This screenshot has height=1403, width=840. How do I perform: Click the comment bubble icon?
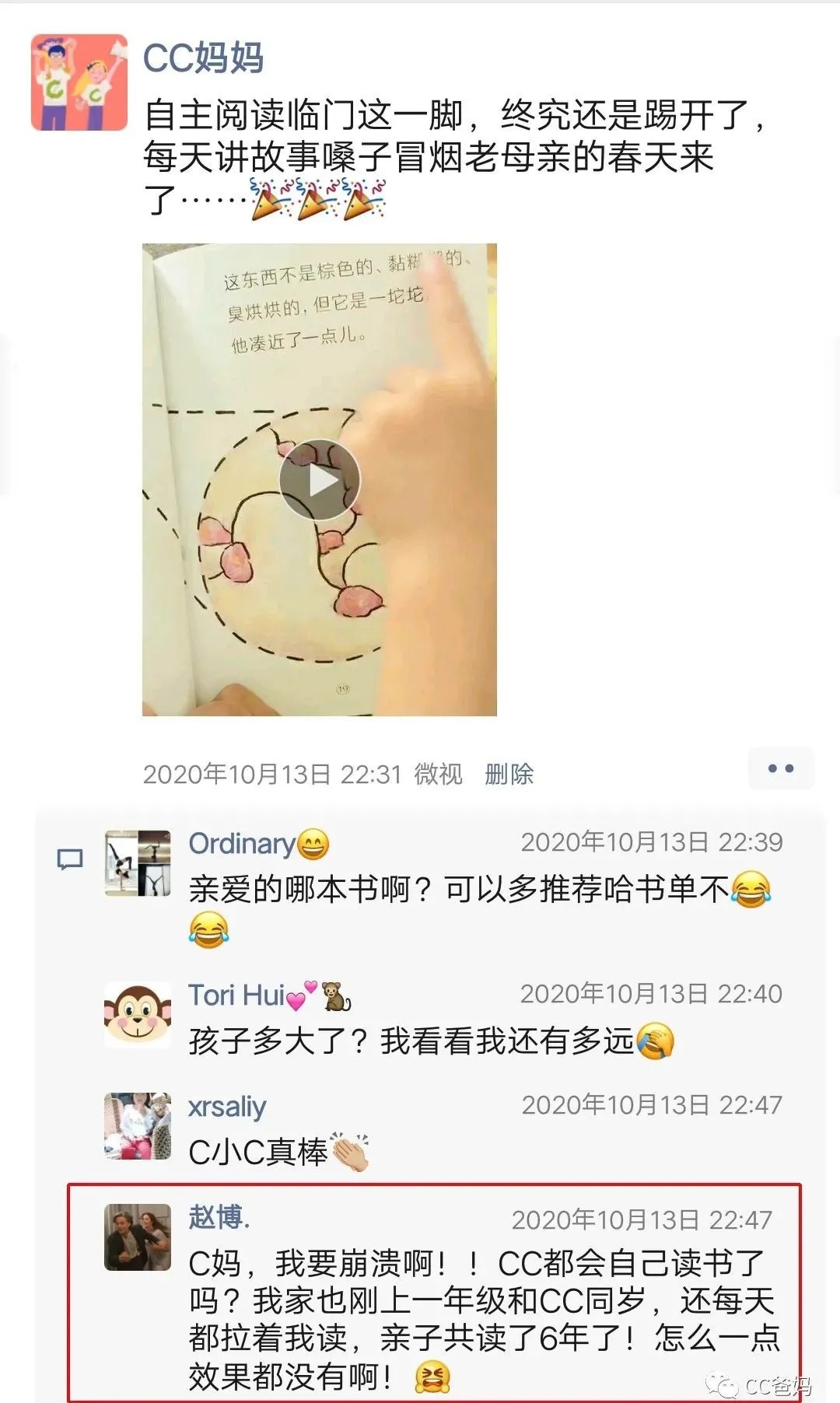[x=71, y=859]
